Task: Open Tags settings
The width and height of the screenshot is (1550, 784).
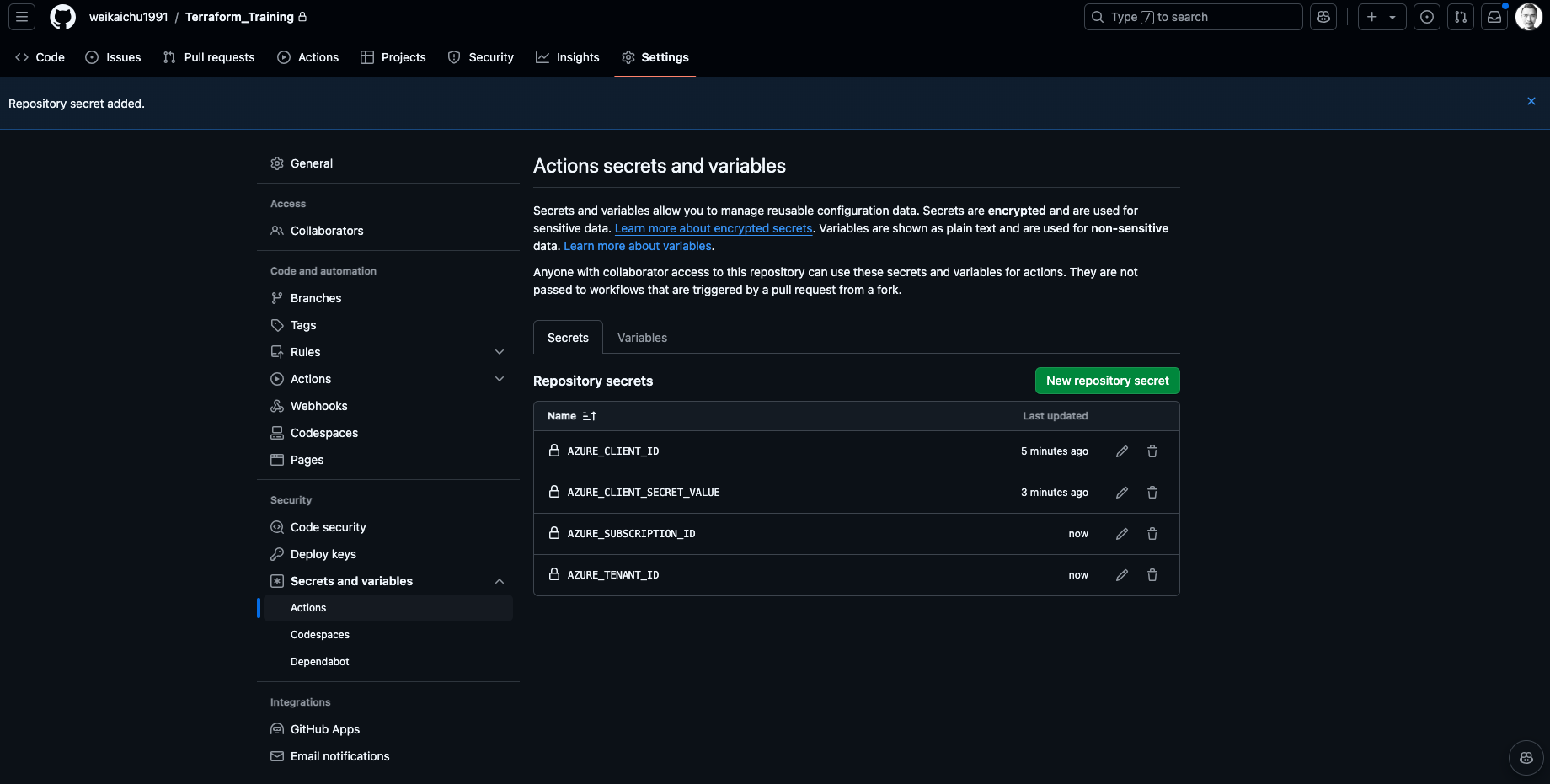Action: coord(388,325)
